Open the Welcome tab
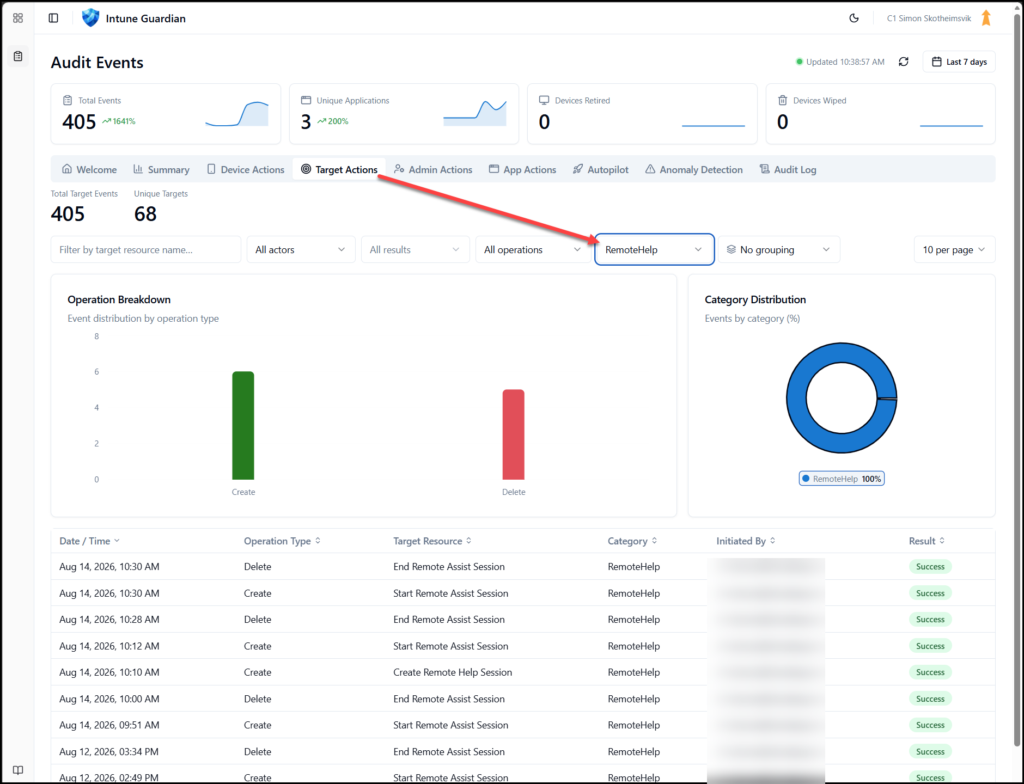 89,169
